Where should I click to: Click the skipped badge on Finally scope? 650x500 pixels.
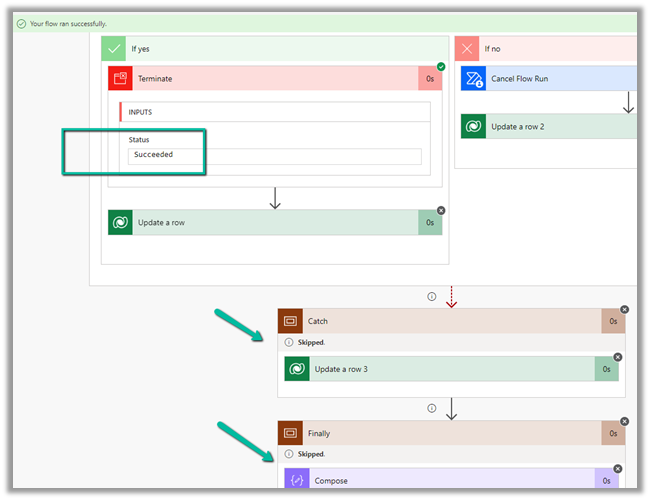click(624, 421)
